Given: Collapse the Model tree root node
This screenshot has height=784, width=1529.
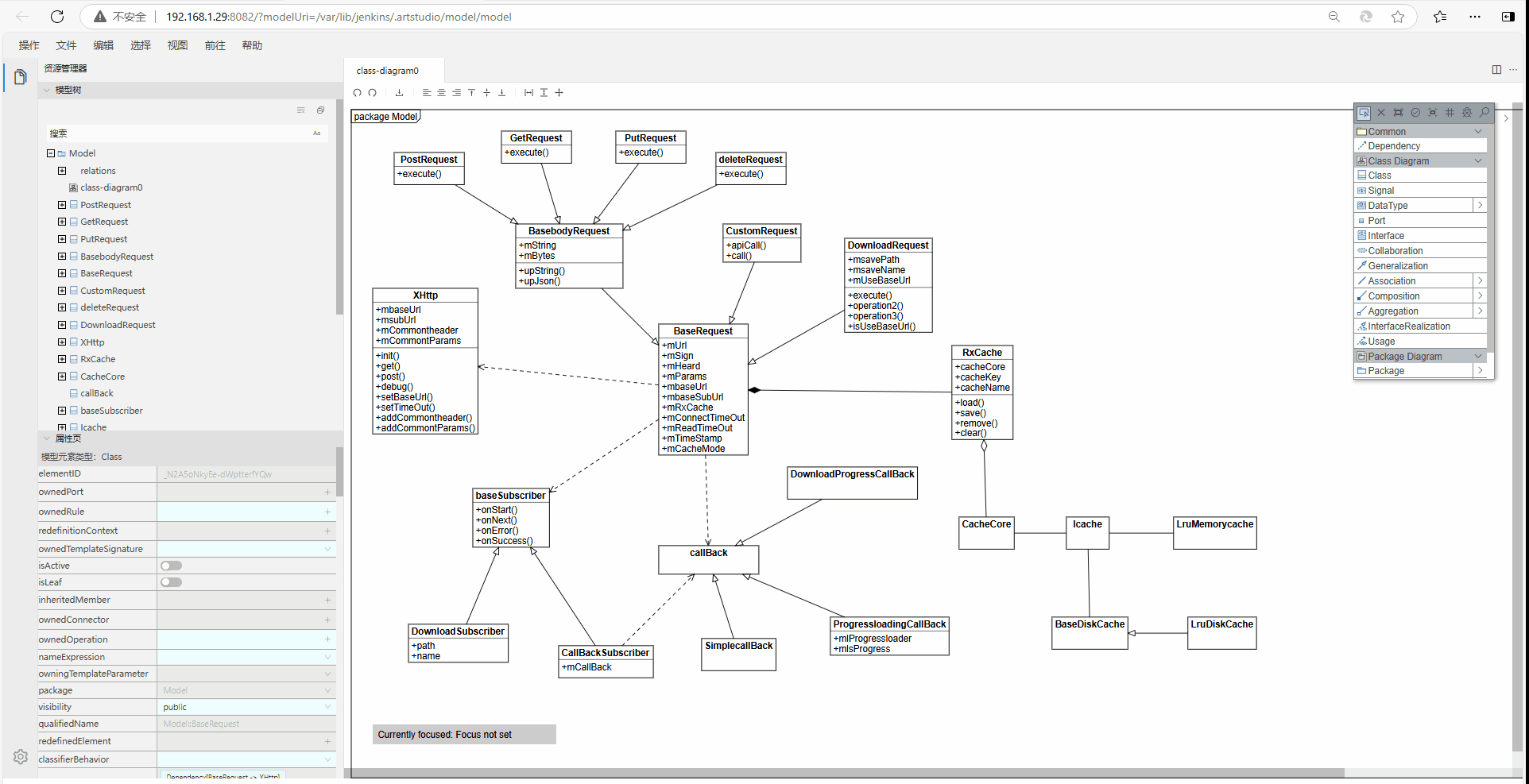Looking at the screenshot, I should [x=50, y=153].
